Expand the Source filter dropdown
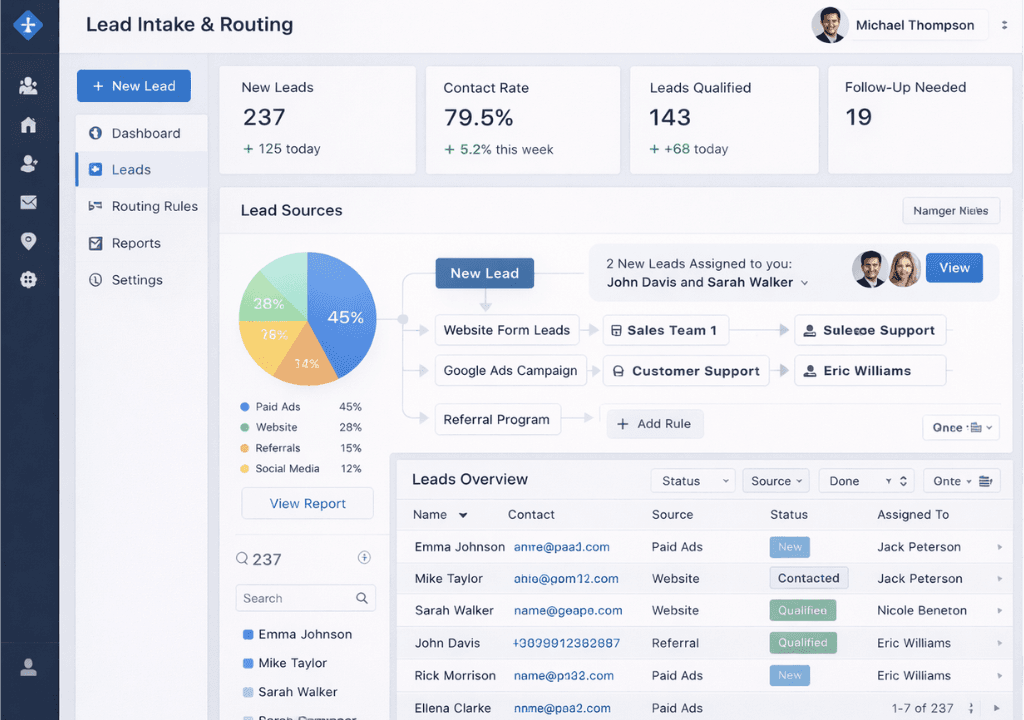This screenshot has height=720, width=1024. click(777, 481)
